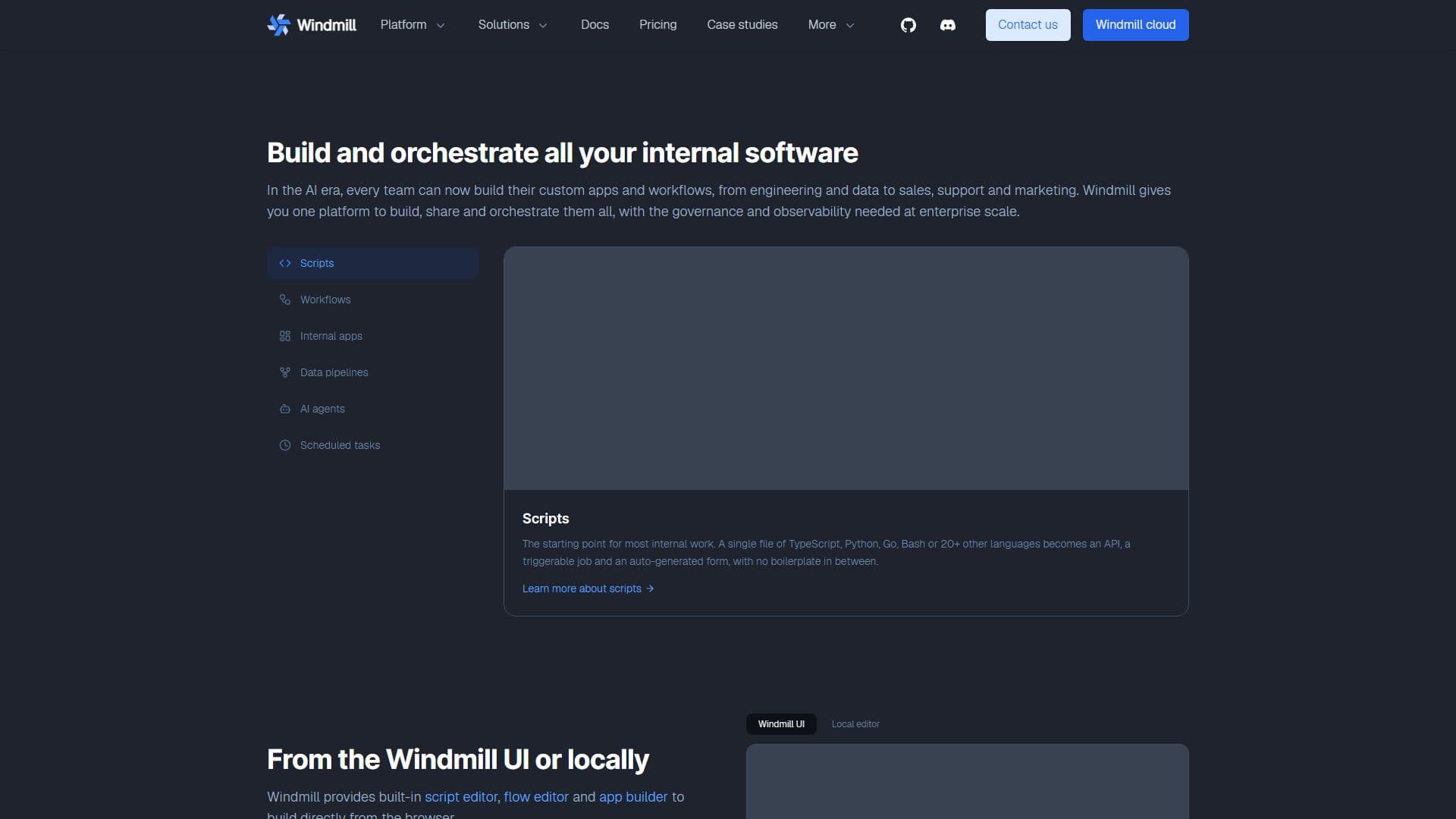The height and width of the screenshot is (819, 1456).
Task: Expand the Solutions dropdown chevron
Action: 543,26
